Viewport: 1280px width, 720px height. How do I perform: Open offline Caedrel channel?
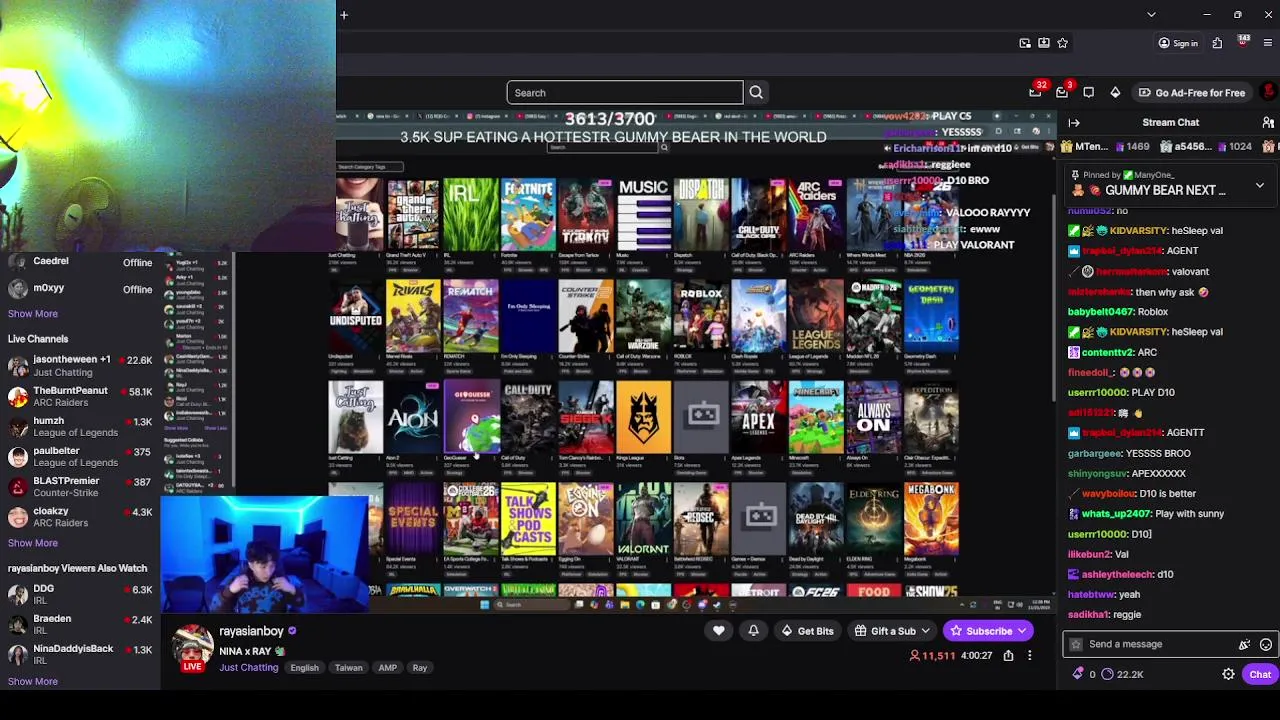[x=80, y=262]
